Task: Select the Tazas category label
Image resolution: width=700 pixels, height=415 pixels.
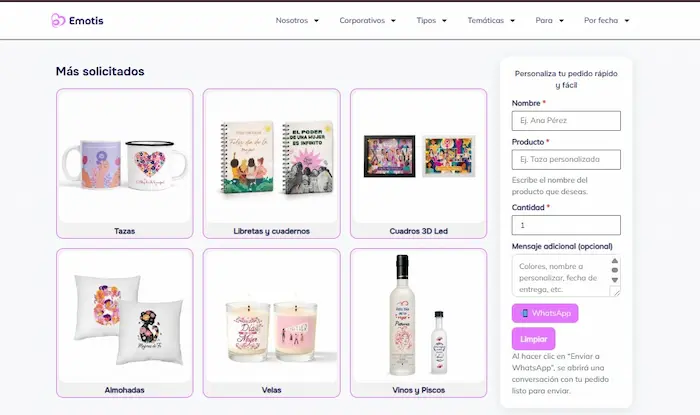Action: pyautogui.click(x=125, y=231)
